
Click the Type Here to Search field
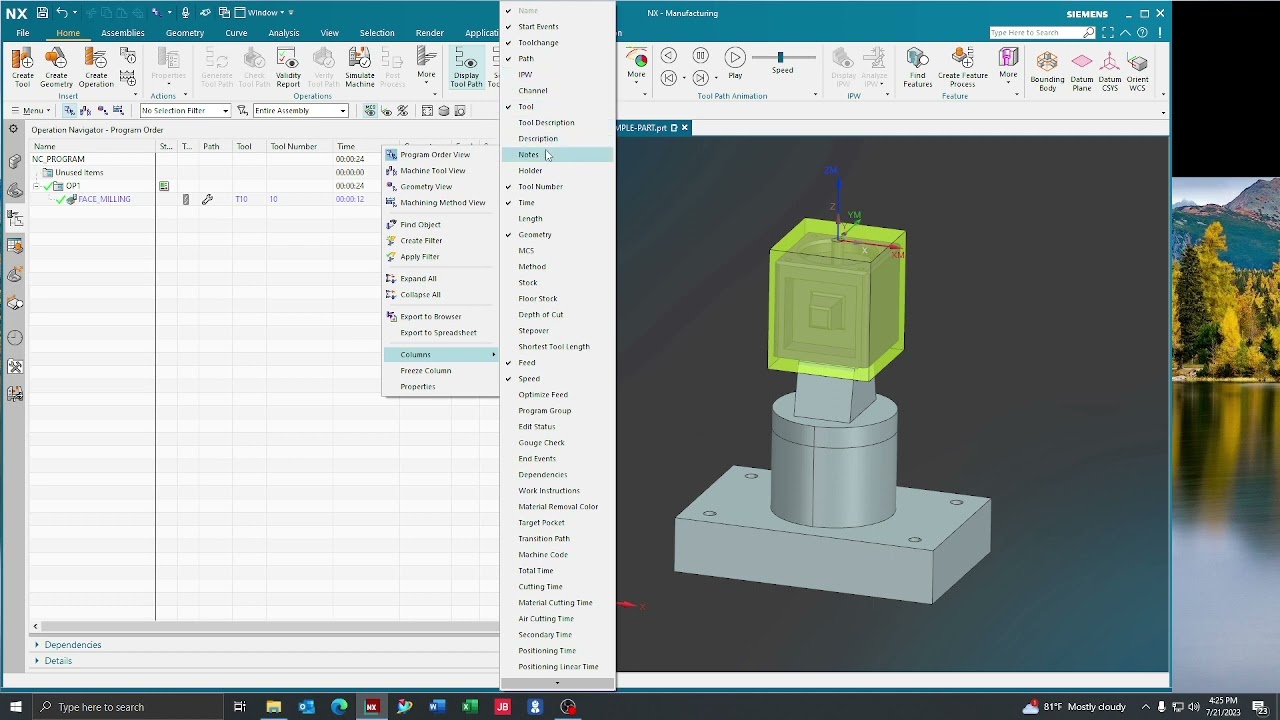pos(1036,33)
